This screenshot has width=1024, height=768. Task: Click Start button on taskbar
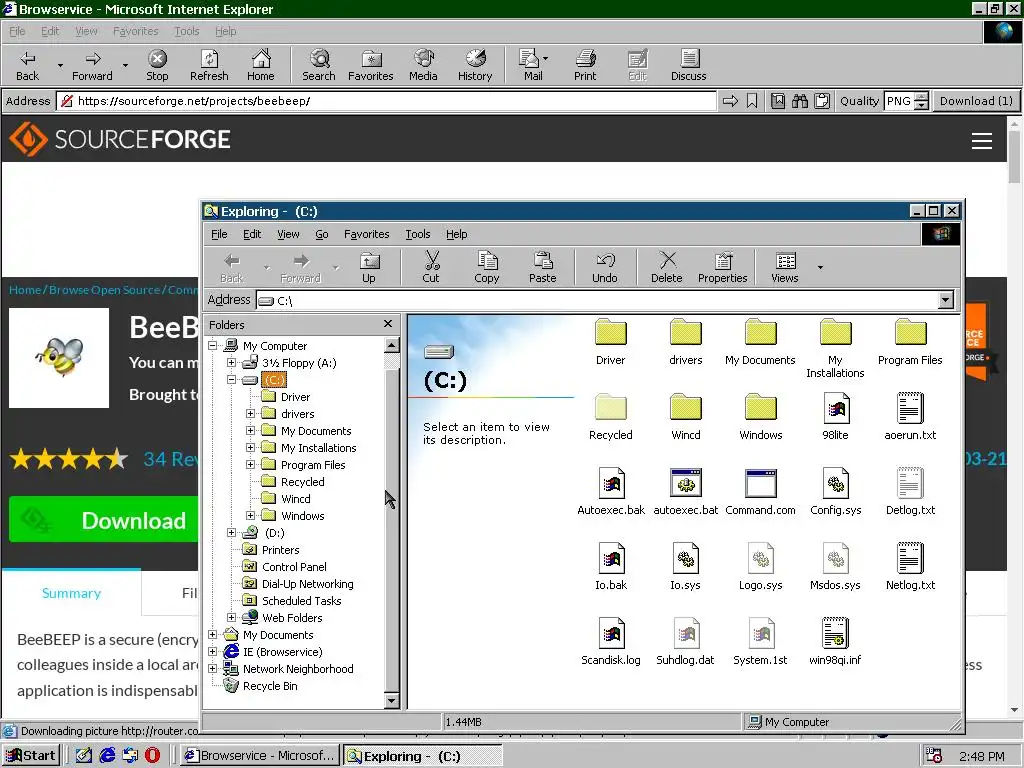(31, 756)
